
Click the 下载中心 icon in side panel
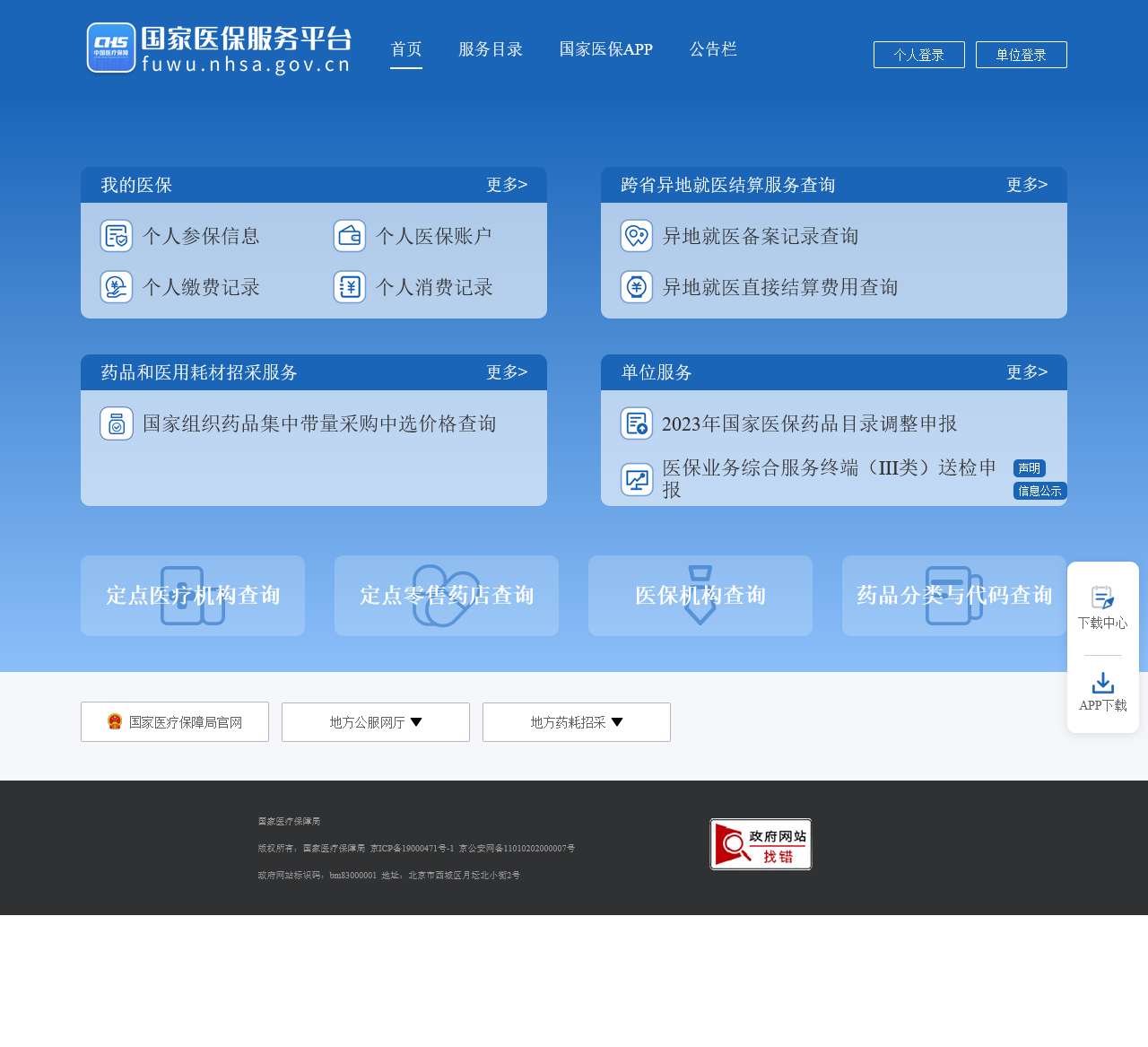(x=1103, y=598)
